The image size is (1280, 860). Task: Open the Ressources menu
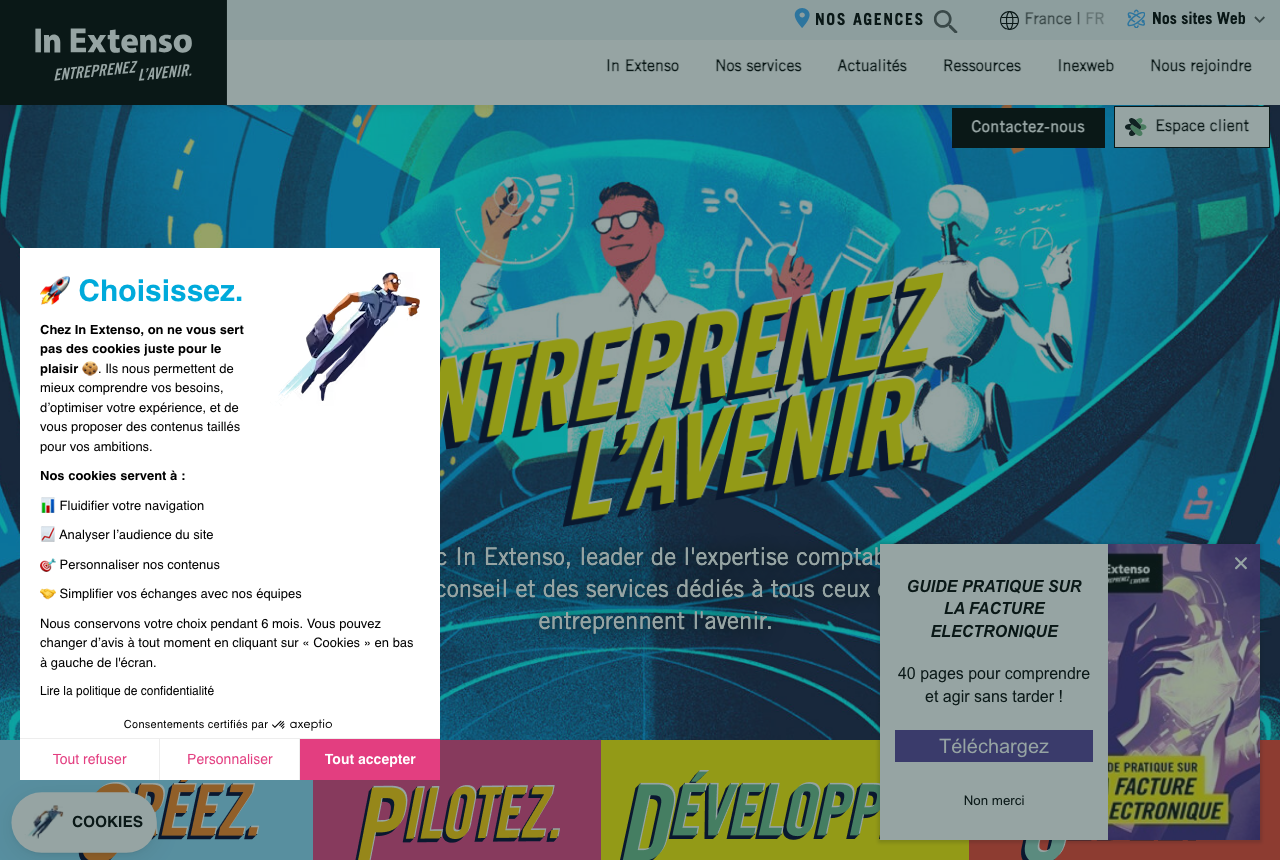(x=982, y=66)
